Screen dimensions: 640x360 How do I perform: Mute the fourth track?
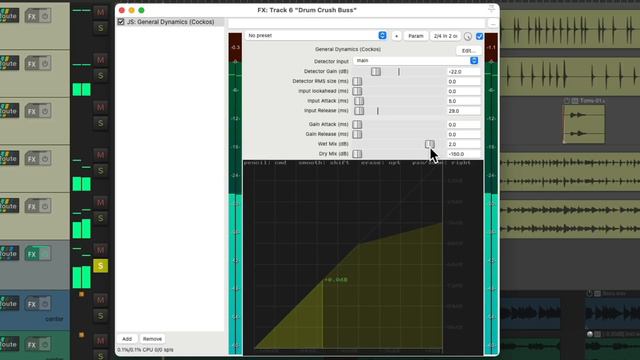point(100,155)
